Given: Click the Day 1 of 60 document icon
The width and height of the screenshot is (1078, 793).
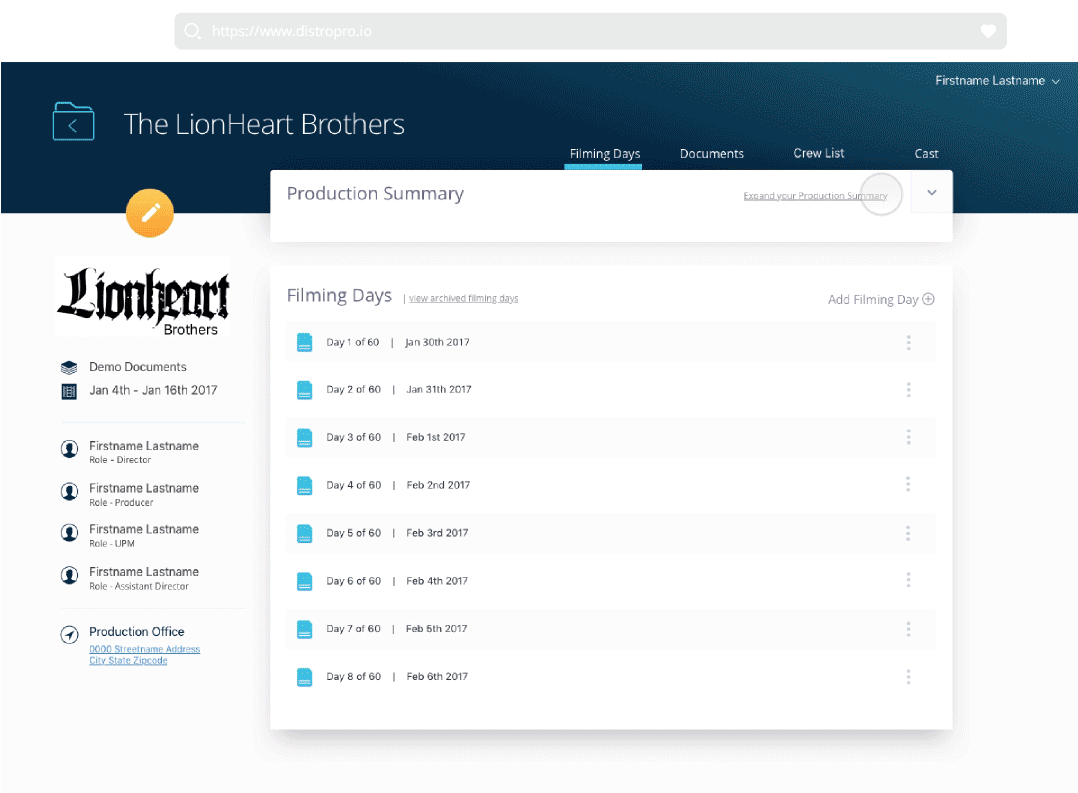Looking at the screenshot, I should point(305,343).
